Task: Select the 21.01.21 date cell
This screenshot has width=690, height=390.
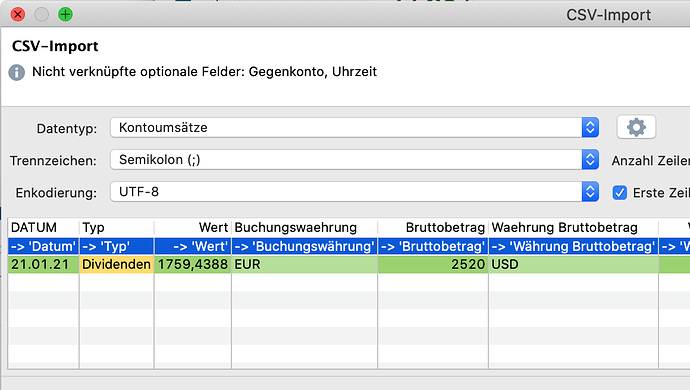Action: coord(44,264)
